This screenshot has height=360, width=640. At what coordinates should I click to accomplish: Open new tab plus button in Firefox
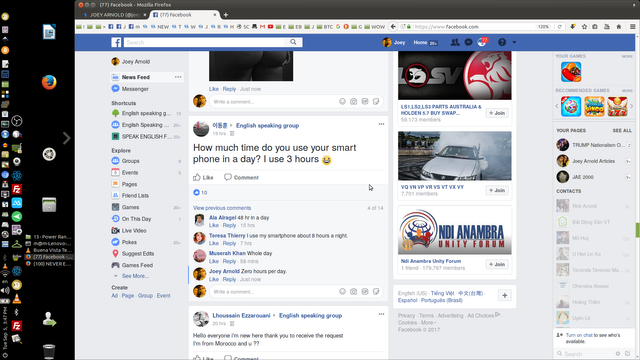226,15
